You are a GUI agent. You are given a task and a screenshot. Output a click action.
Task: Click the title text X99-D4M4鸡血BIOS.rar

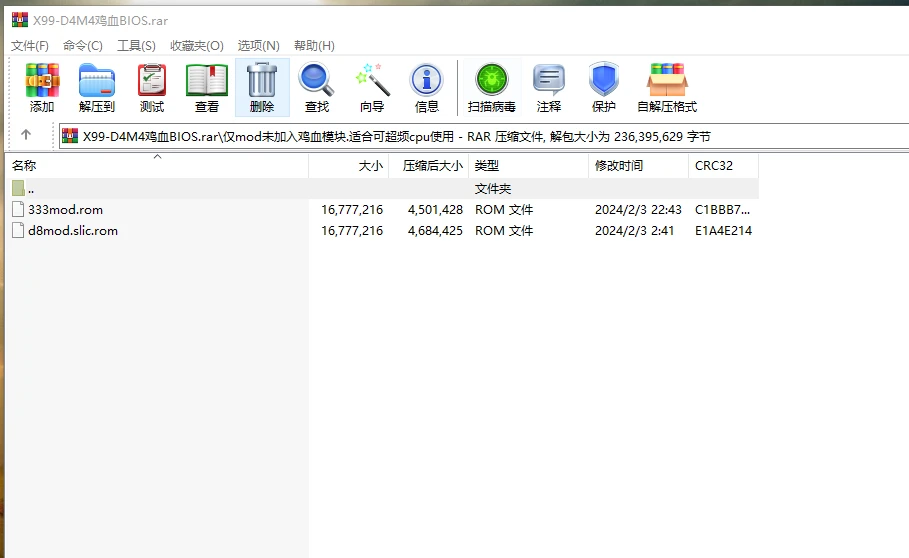pyautogui.click(x=100, y=21)
